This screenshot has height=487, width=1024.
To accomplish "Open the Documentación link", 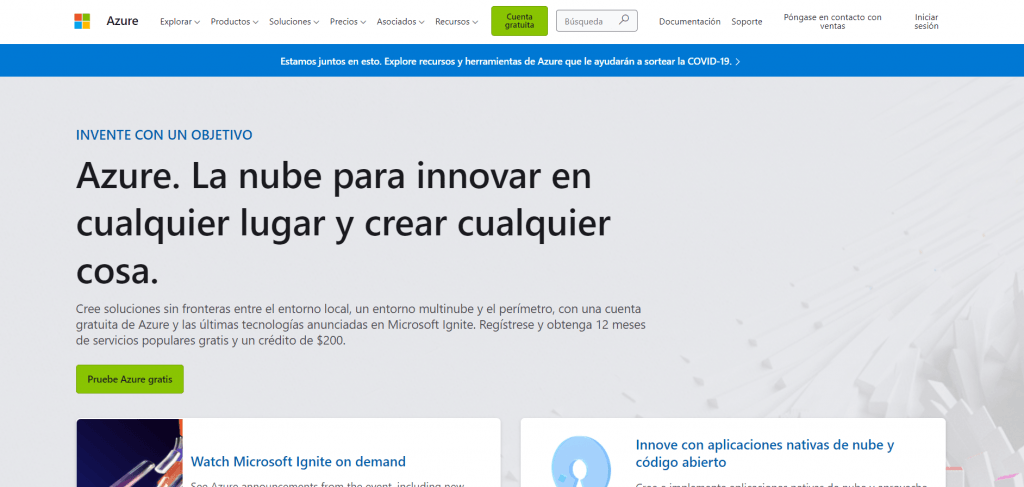I will click(x=690, y=22).
